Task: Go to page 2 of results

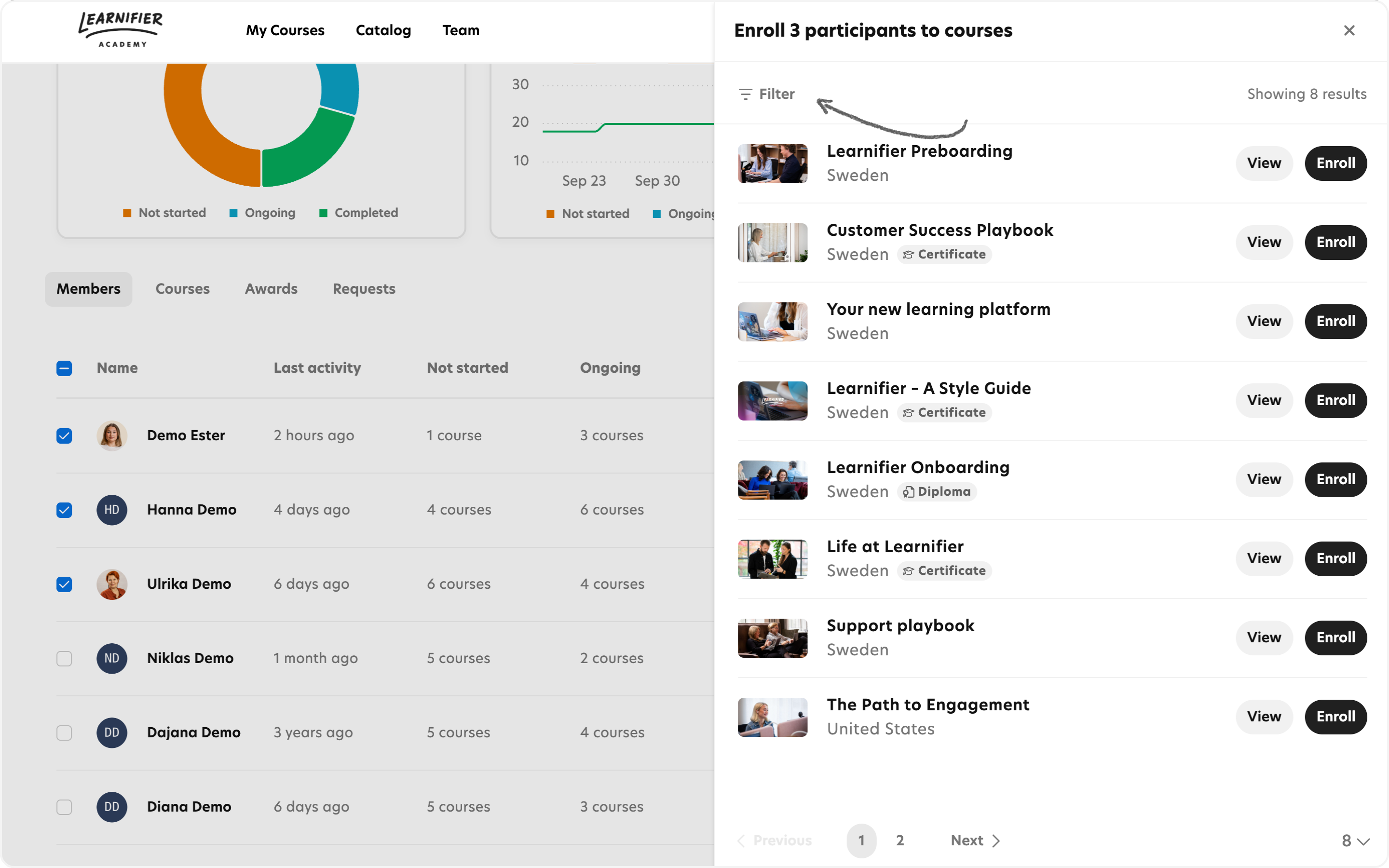Action: tap(899, 841)
